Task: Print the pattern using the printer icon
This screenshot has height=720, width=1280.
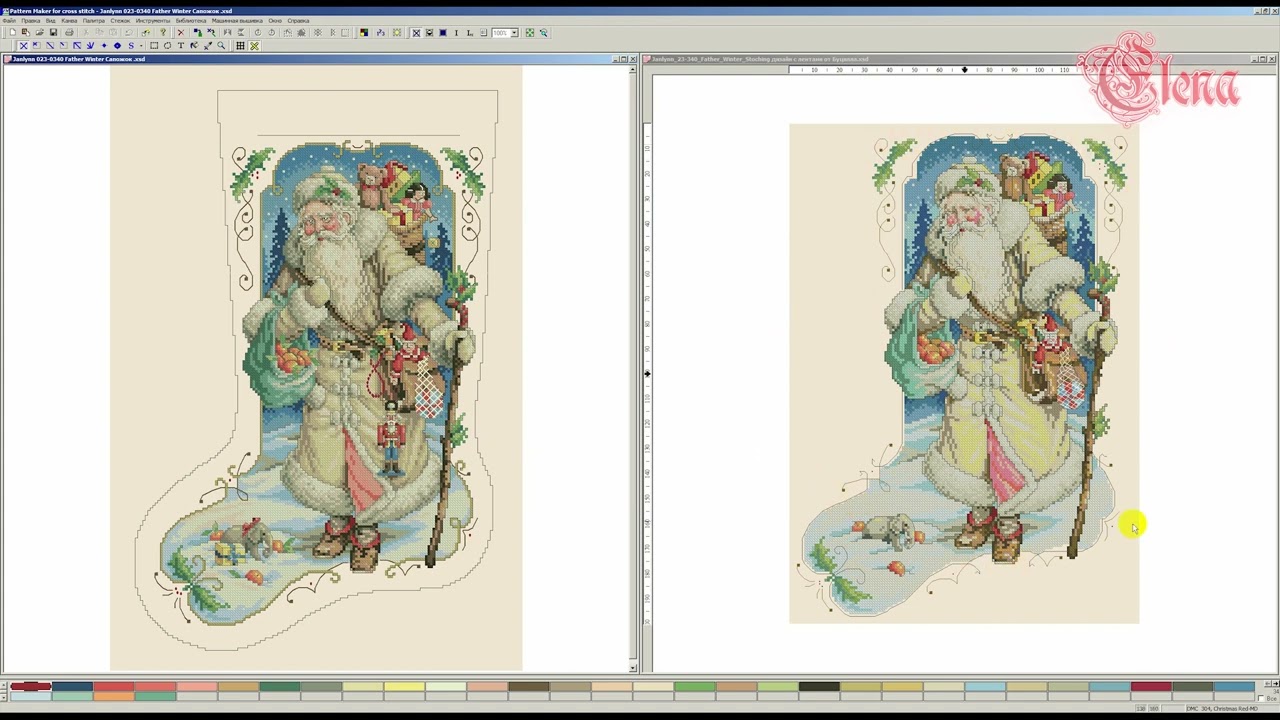Action: point(69,33)
